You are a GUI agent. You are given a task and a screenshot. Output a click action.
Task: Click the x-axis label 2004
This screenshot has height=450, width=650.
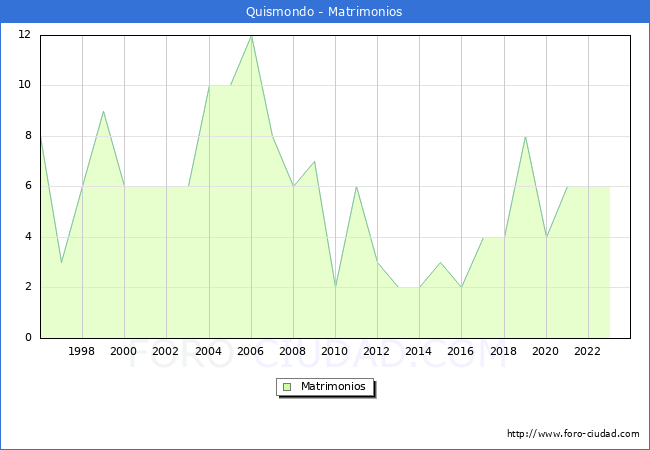pyautogui.click(x=208, y=351)
